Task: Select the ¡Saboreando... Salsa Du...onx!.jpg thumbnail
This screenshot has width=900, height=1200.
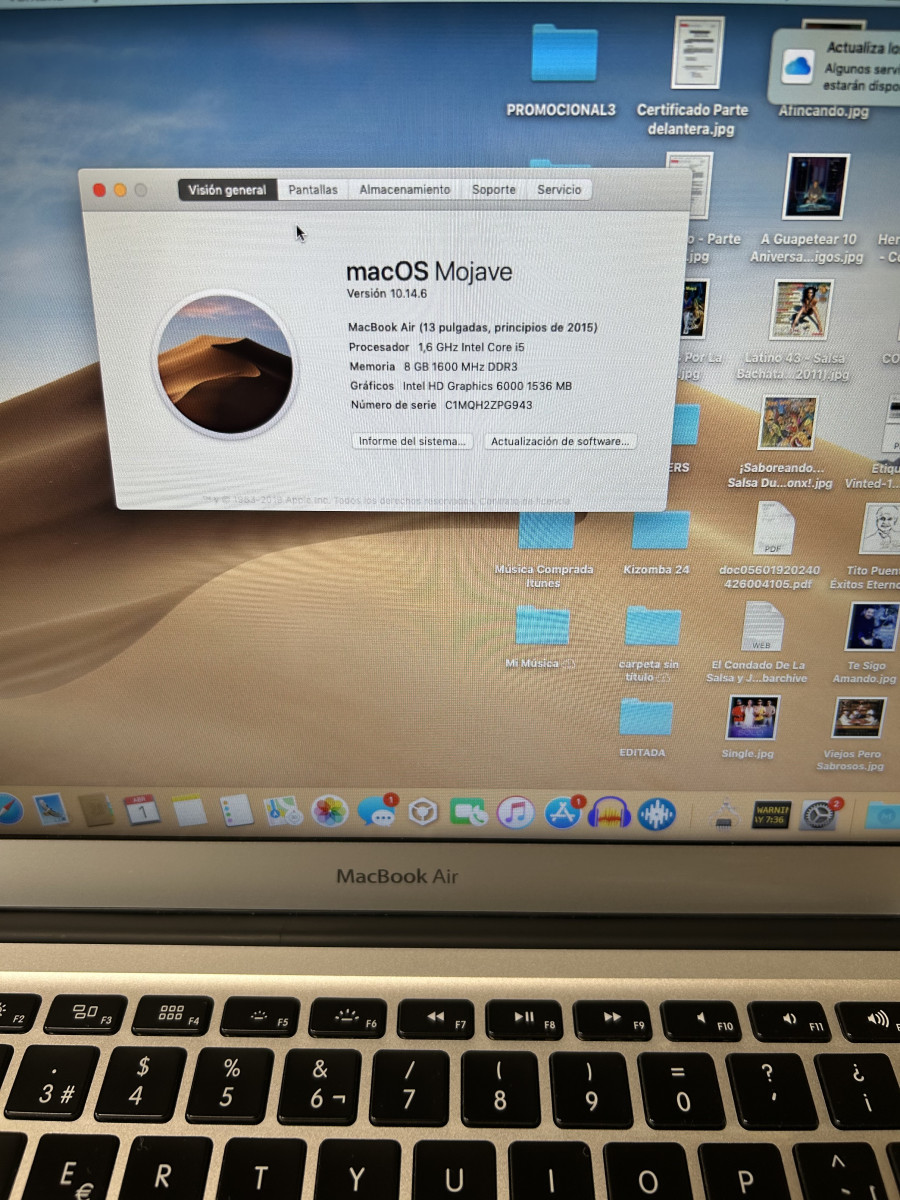Action: (x=787, y=422)
